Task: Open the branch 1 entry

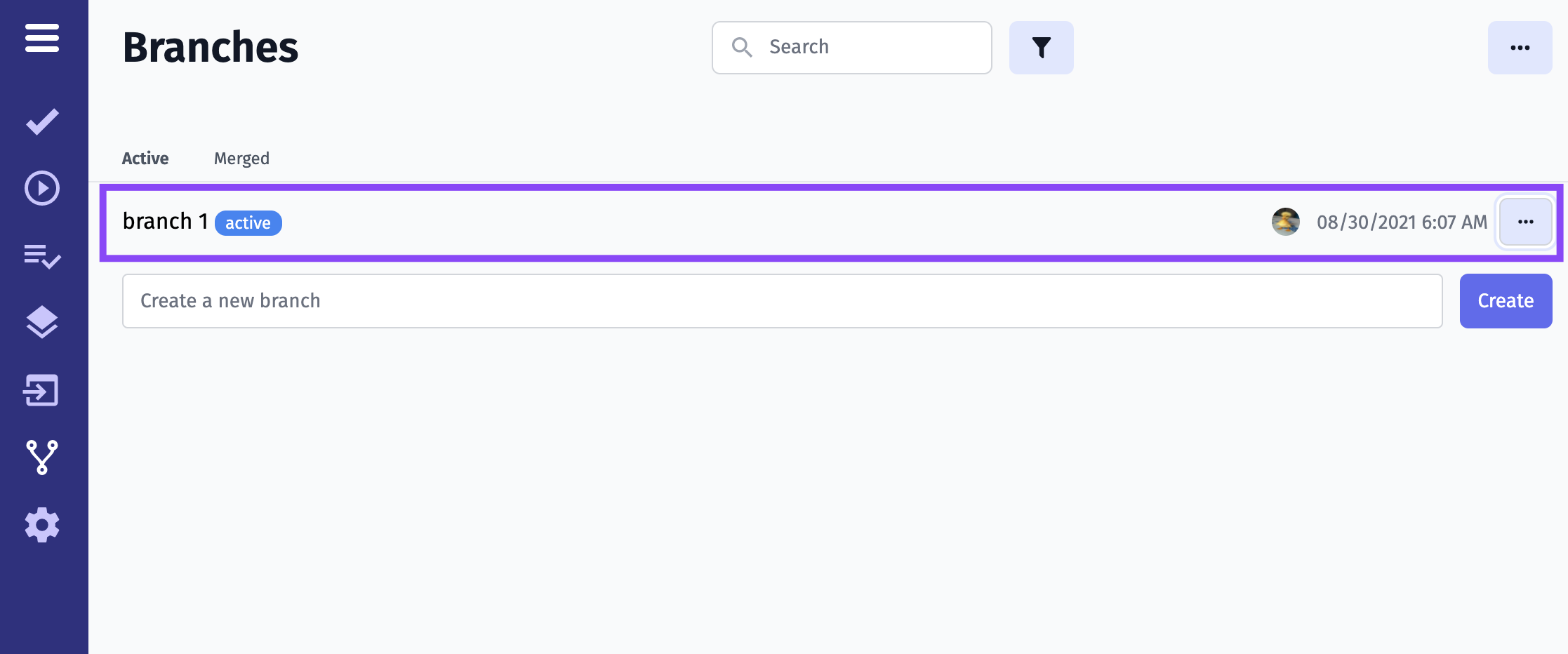Action: (165, 222)
